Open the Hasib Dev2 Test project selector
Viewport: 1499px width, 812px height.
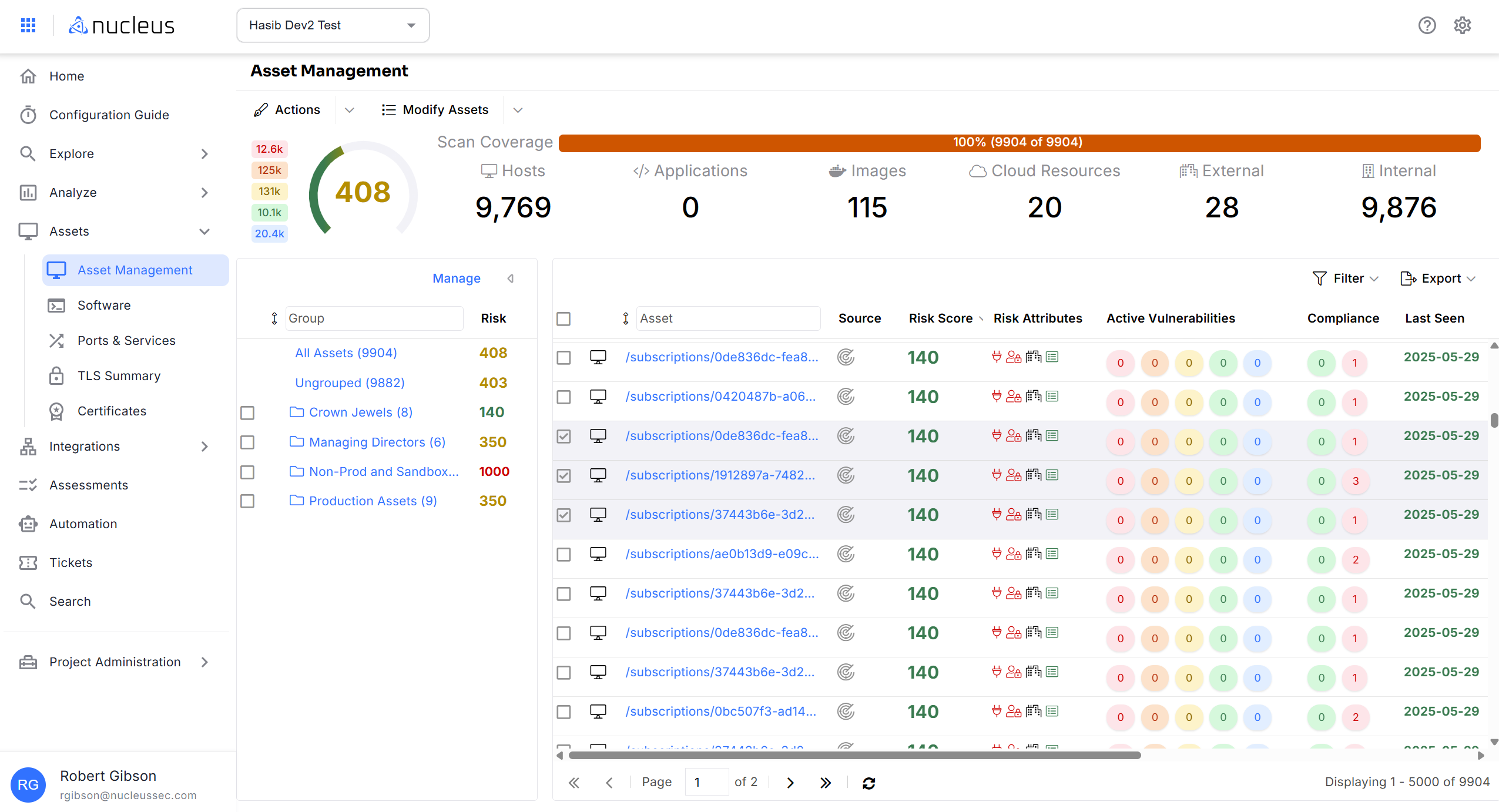pos(332,25)
